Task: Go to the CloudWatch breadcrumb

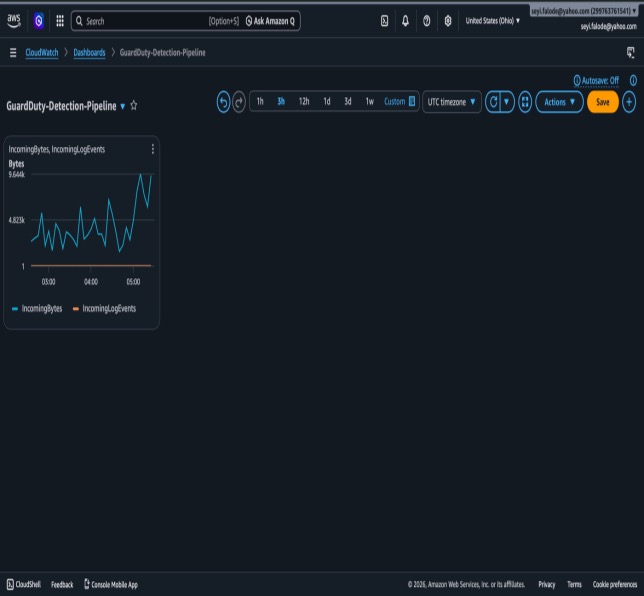Action: tap(42, 53)
